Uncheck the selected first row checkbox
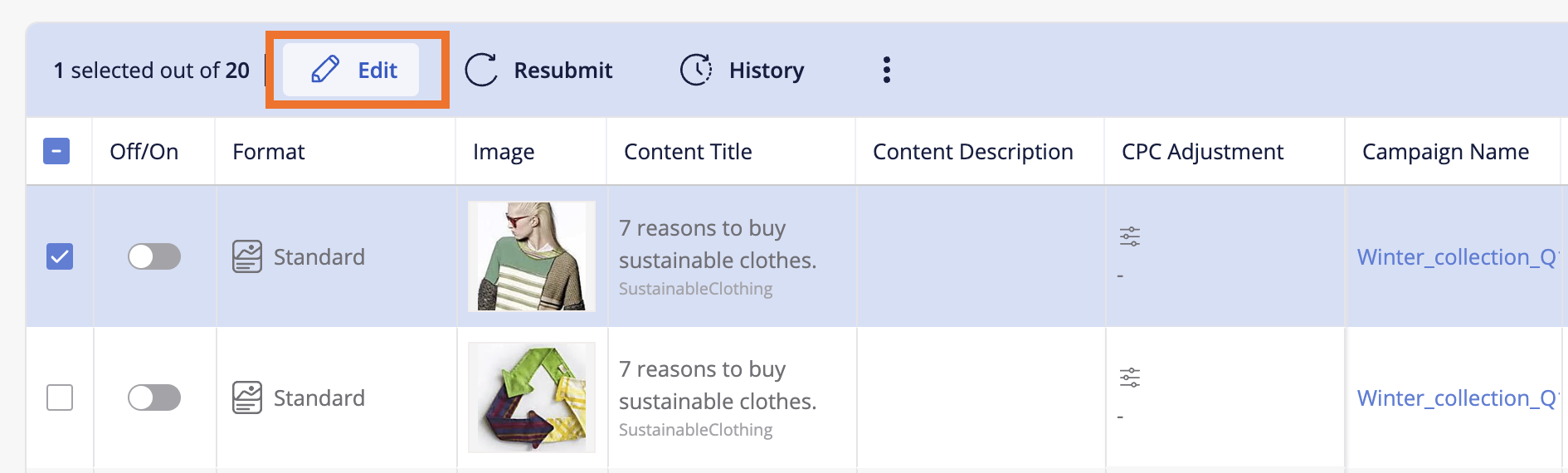Viewport: 1568px width, 473px height. pyautogui.click(x=60, y=256)
